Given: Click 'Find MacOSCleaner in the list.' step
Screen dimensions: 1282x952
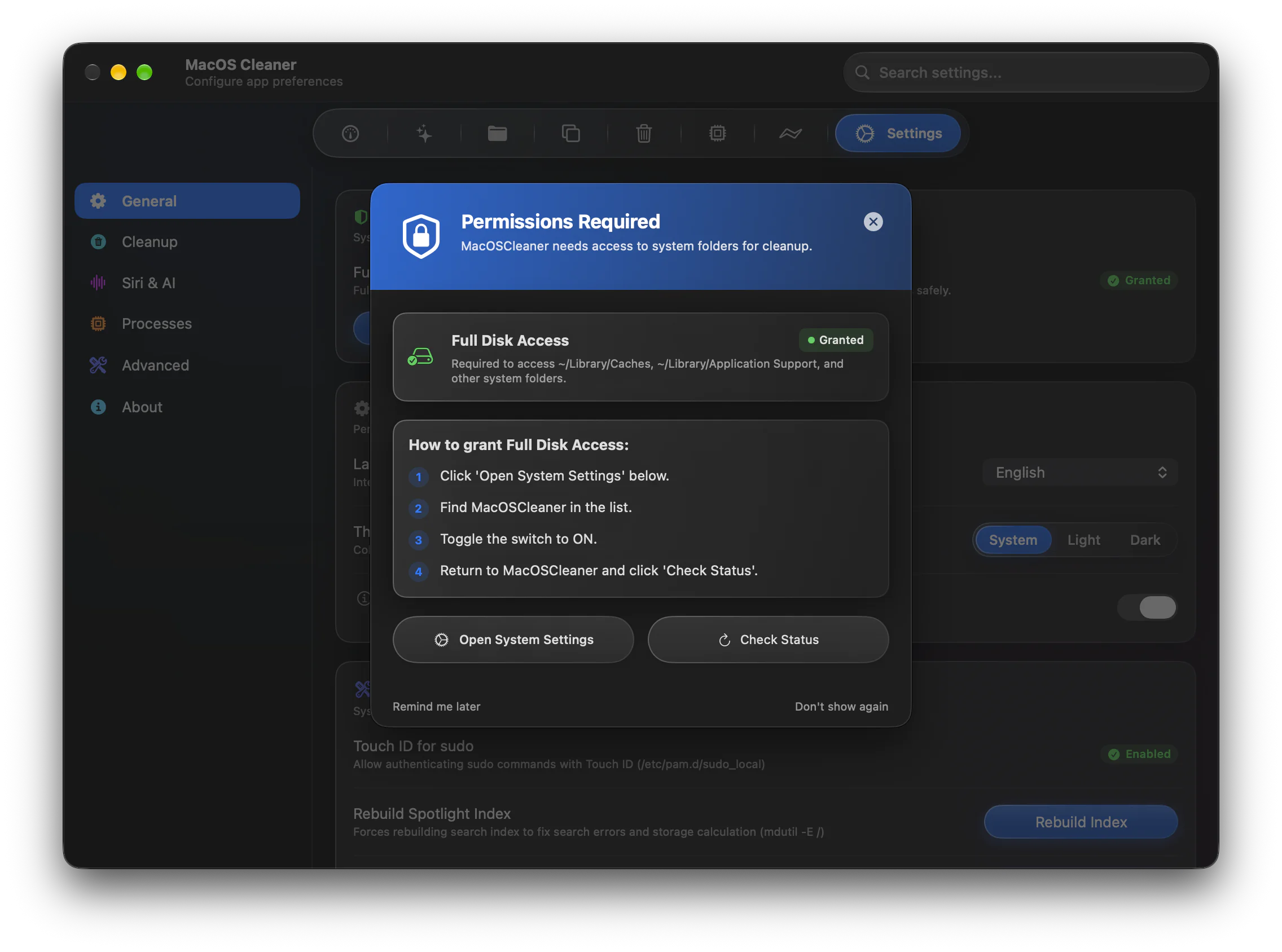Looking at the screenshot, I should point(535,507).
